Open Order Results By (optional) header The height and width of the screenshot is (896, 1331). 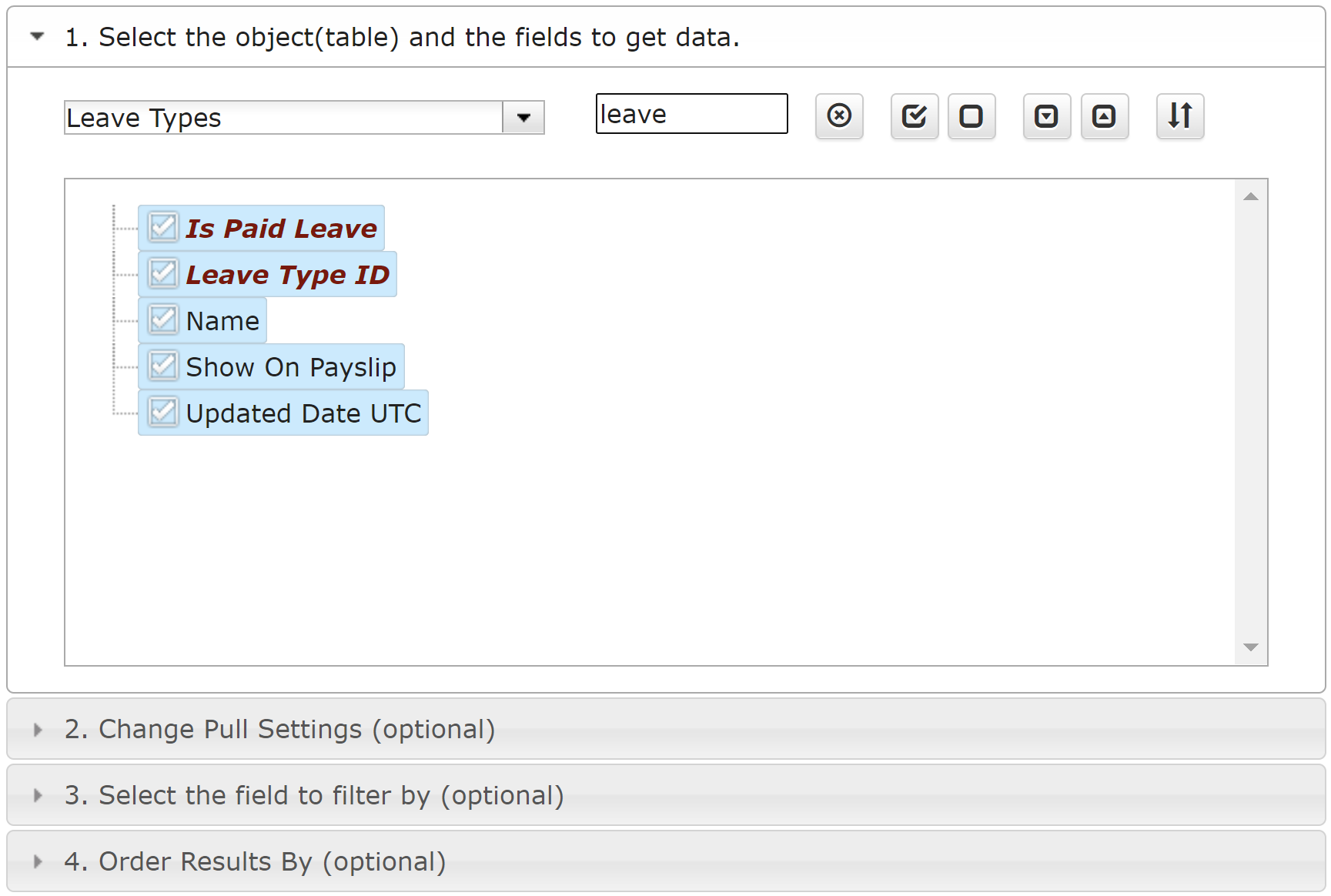[x=666, y=861]
